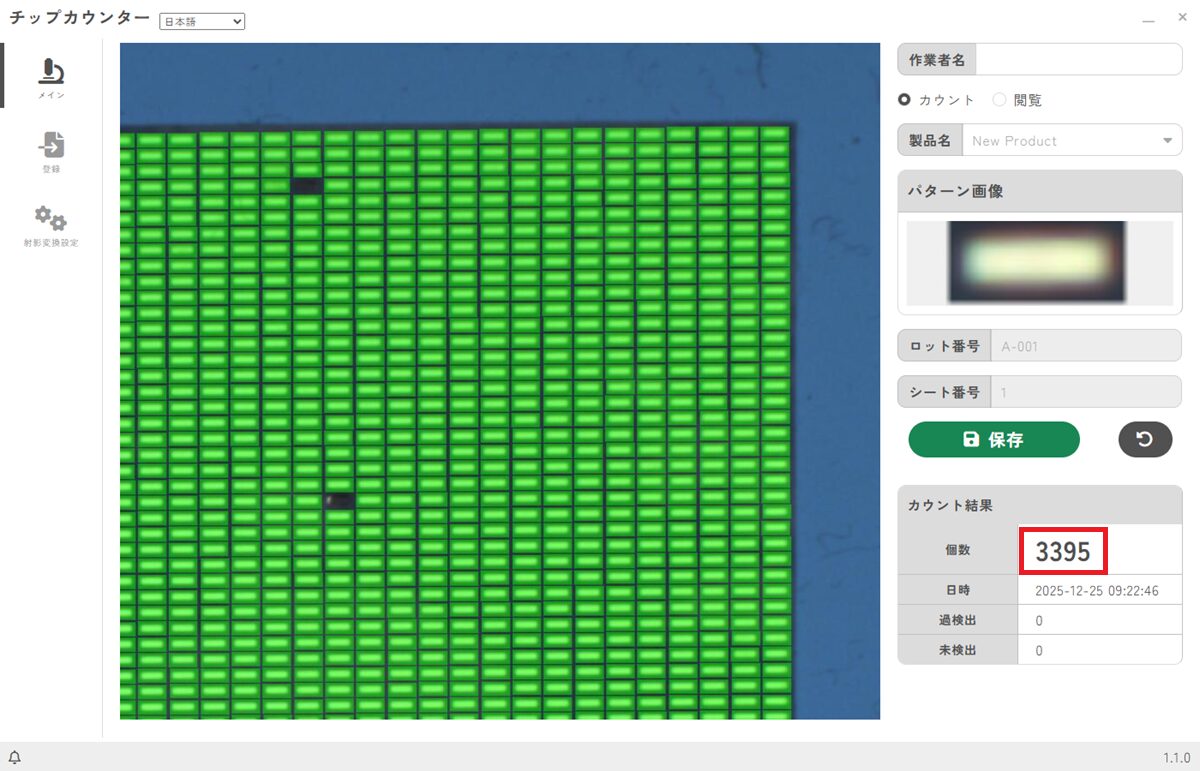Minimize the チップカウンター window
The image size is (1200, 771).
1150,19
